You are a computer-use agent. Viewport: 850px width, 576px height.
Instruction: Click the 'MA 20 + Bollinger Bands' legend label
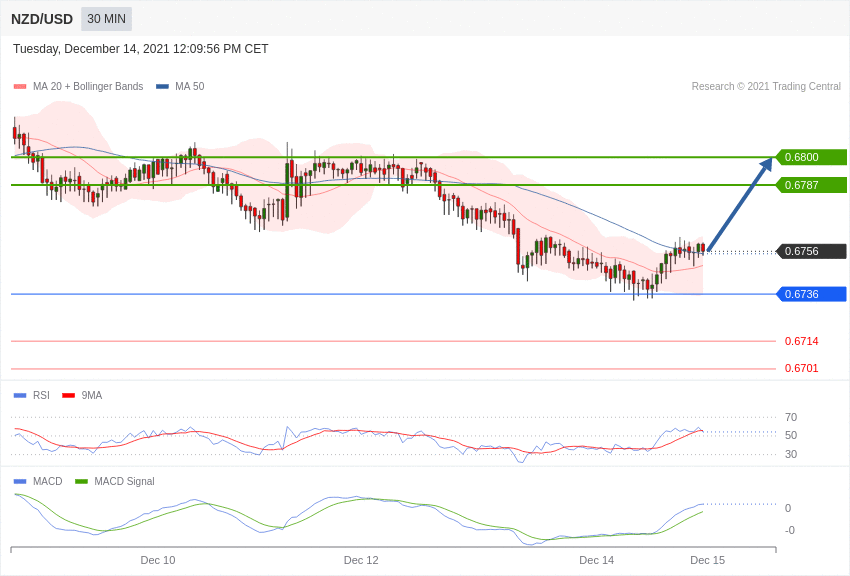(x=88, y=86)
